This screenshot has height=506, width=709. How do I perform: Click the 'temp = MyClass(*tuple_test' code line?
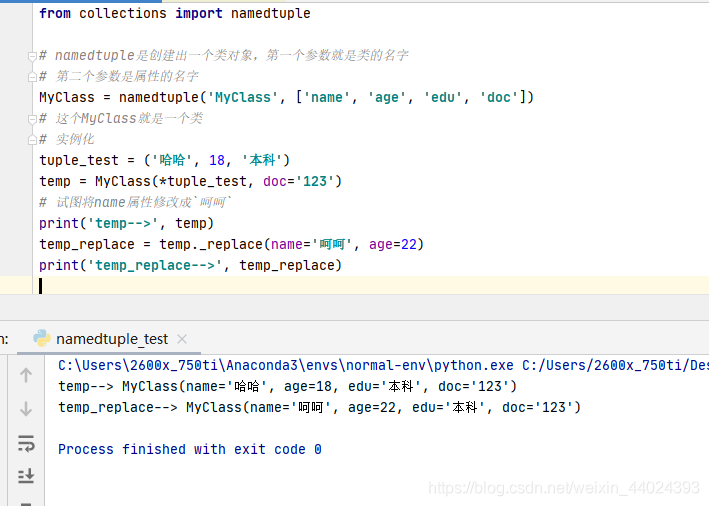(190, 181)
